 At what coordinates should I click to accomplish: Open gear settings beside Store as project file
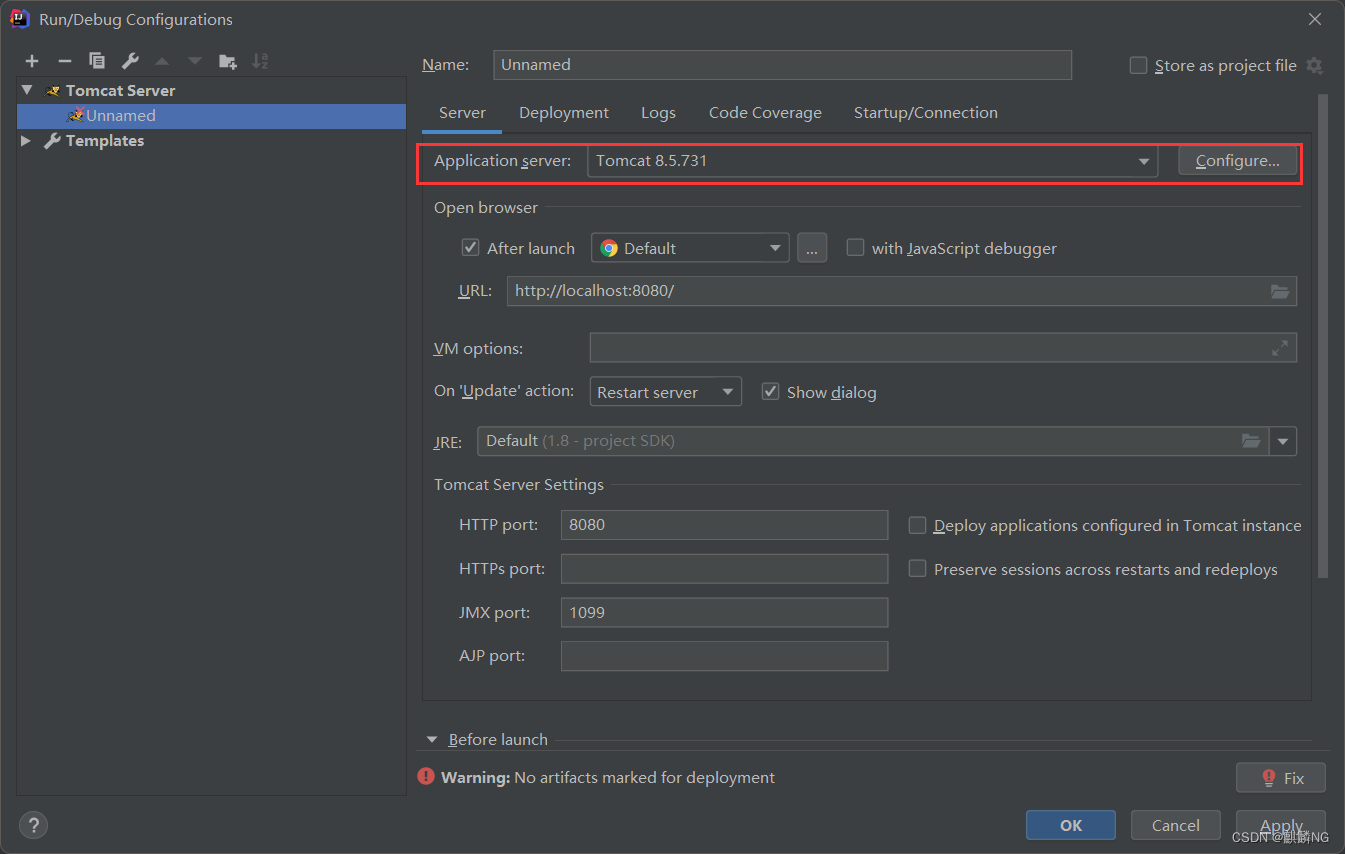[x=1315, y=66]
